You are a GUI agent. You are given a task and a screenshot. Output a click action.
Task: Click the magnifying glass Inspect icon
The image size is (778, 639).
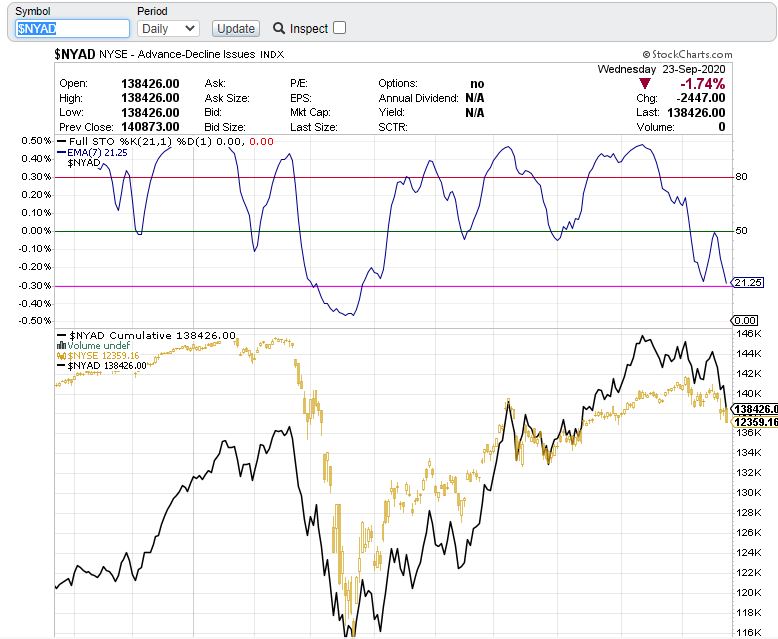[279, 28]
